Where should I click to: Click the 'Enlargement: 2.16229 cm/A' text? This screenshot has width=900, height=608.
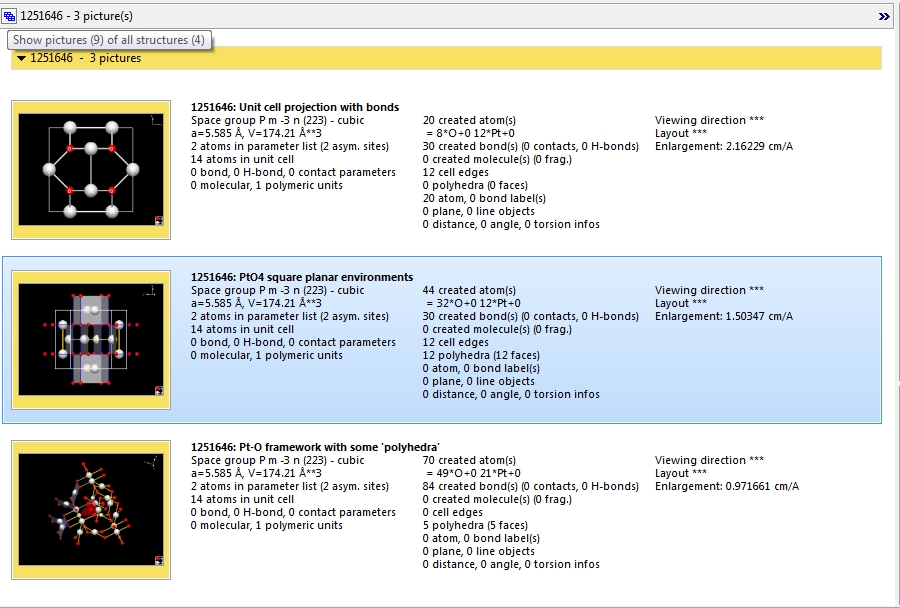(723, 146)
